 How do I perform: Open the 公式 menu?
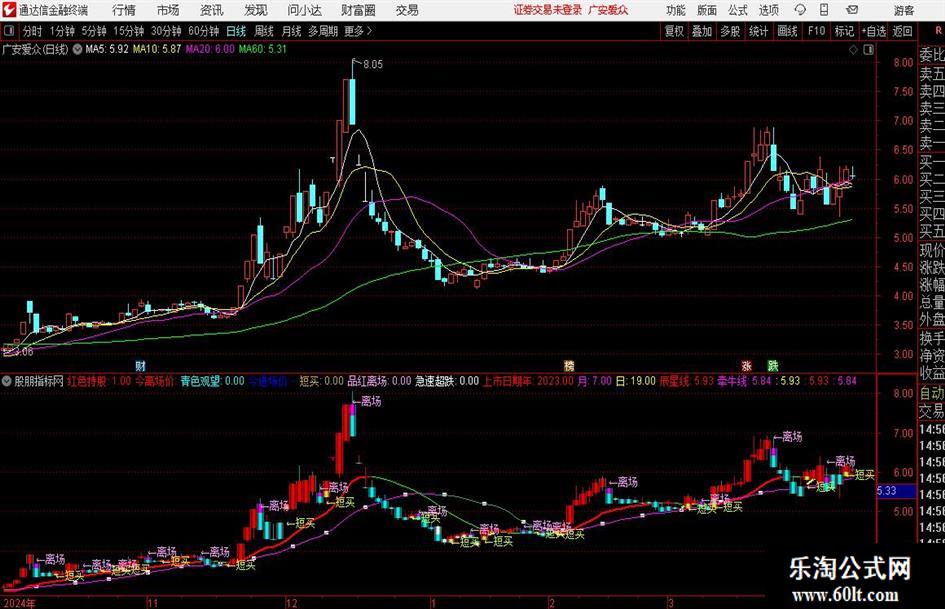coord(737,10)
